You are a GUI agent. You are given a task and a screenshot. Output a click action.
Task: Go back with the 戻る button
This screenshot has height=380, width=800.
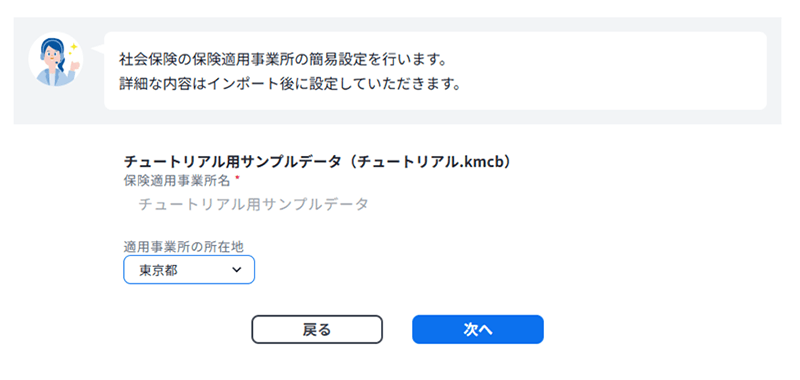click(317, 330)
